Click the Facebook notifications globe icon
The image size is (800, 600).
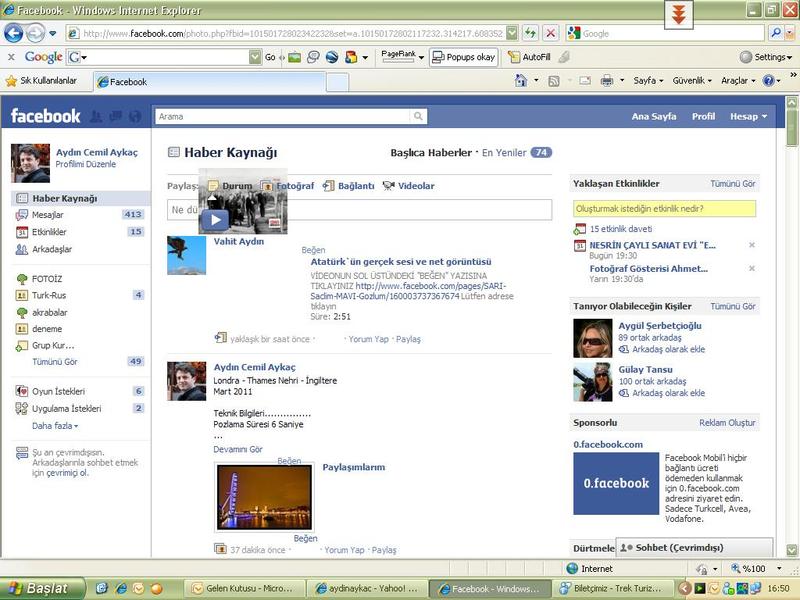pyautogui.click(x=135, y=116)
